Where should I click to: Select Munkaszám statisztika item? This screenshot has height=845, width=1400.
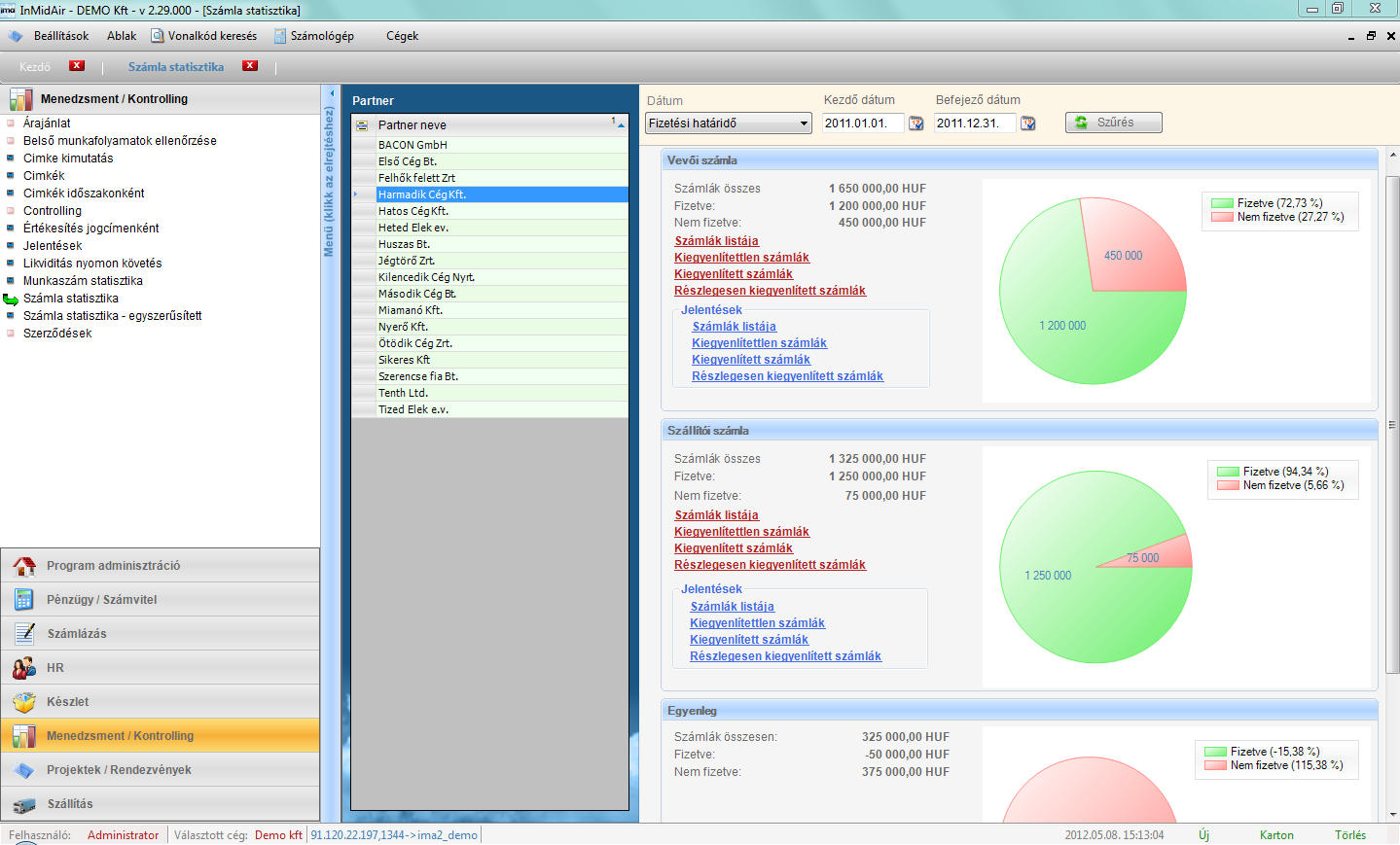pos(83,281)
